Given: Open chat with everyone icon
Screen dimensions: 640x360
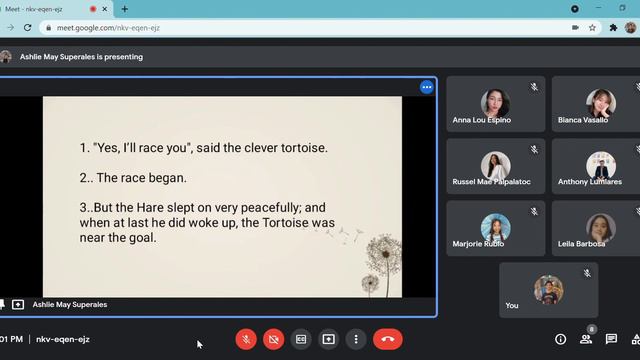Looking at the screenshot, I should tap(611, 339).
